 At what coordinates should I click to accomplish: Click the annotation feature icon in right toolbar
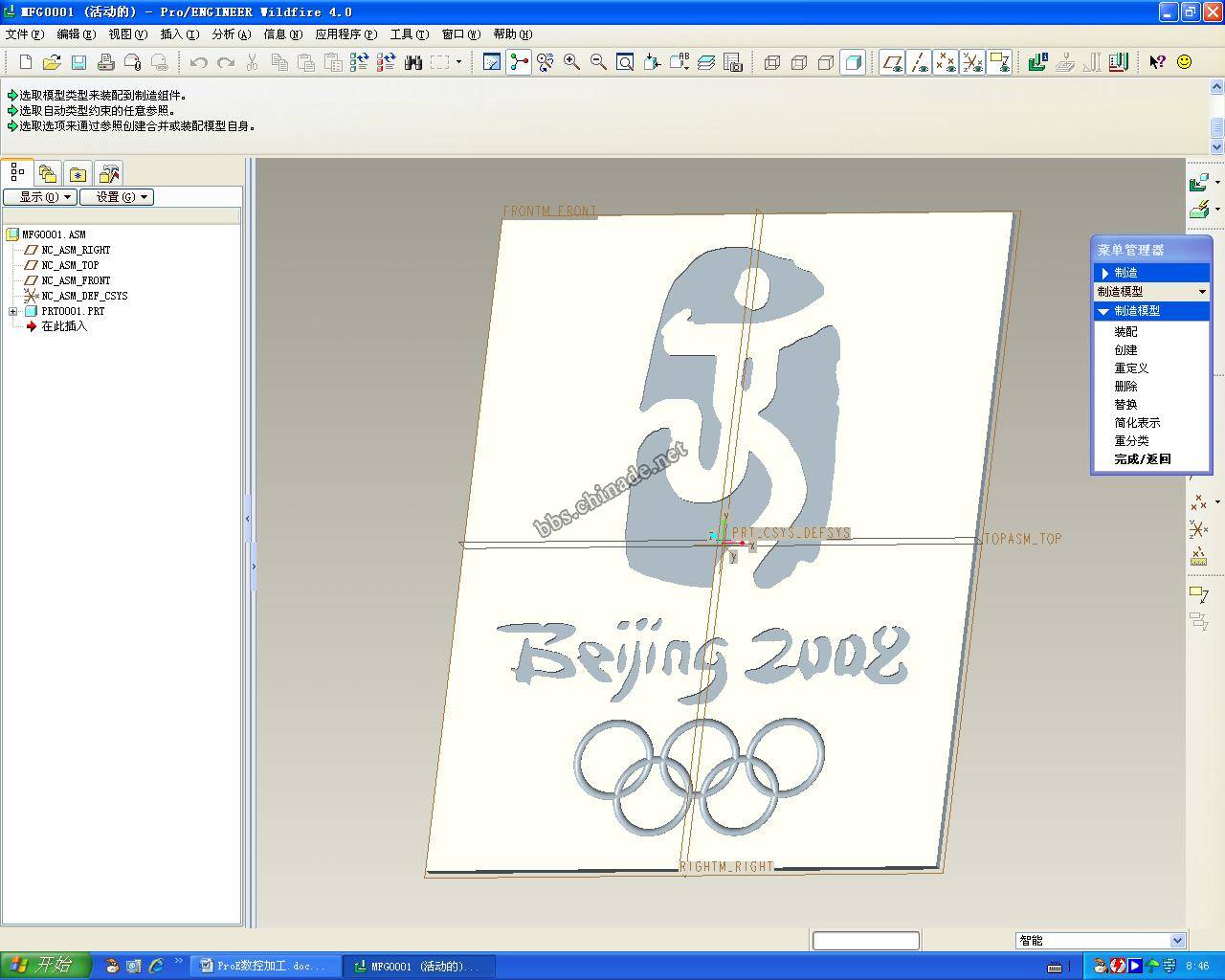tap(1197, 593)
